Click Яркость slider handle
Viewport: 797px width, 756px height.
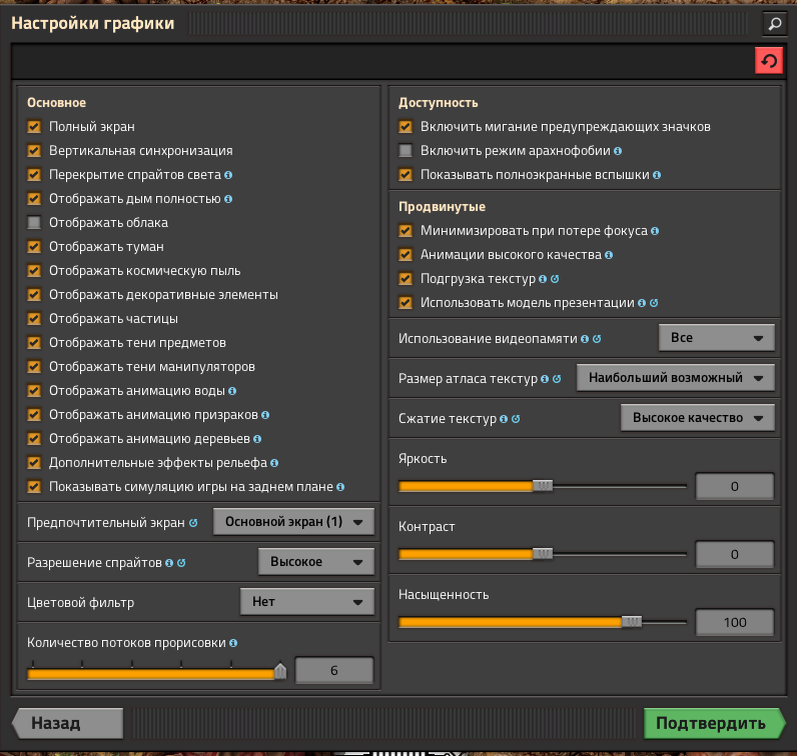click(x=543, y=486)
